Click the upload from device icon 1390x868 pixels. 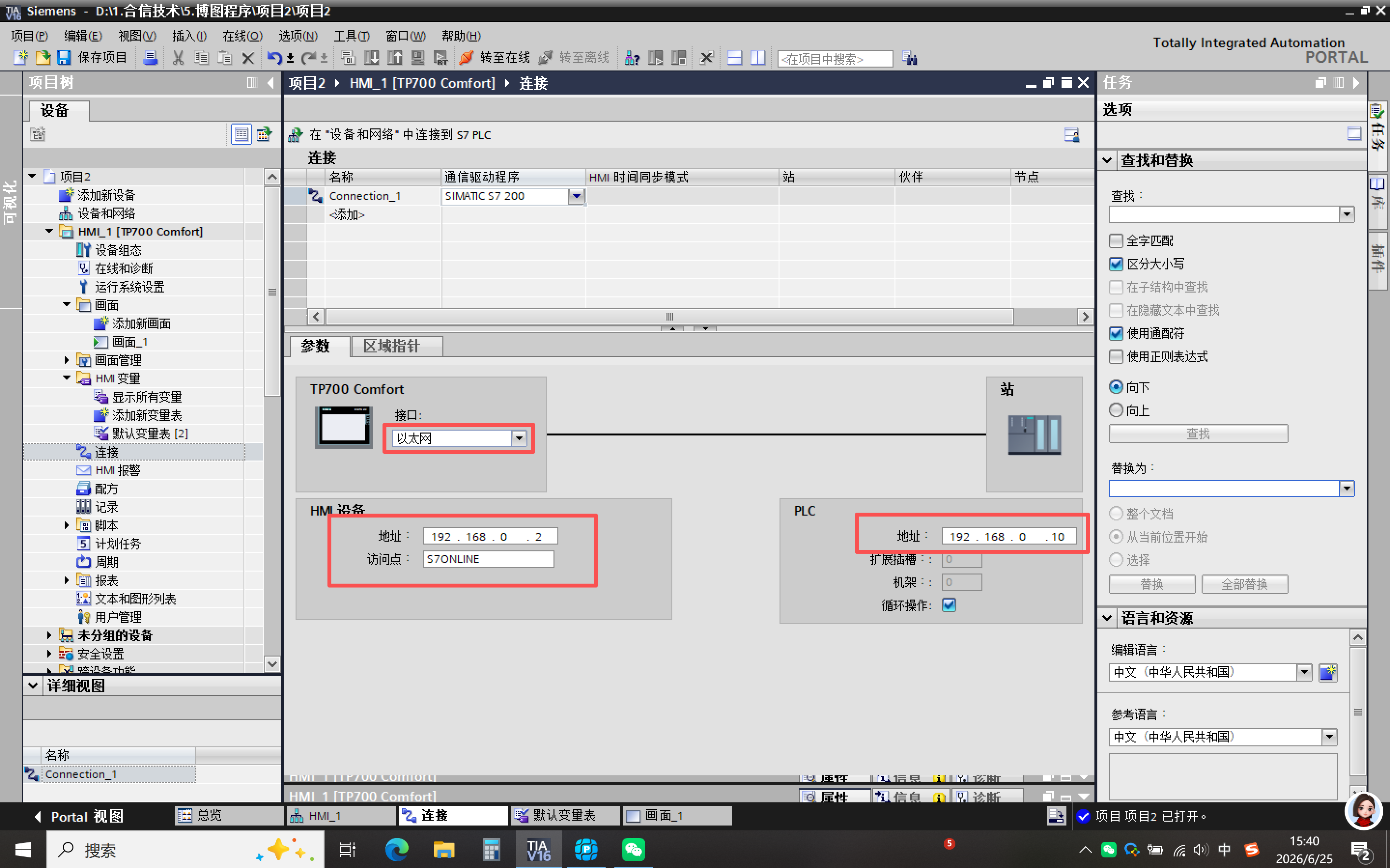coord(395,57)
